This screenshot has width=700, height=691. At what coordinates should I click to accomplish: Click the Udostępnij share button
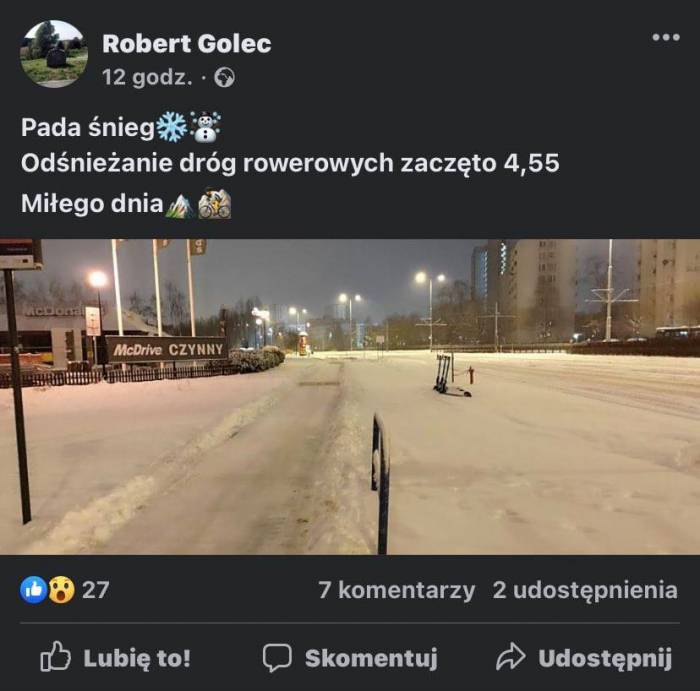[584, 657]
